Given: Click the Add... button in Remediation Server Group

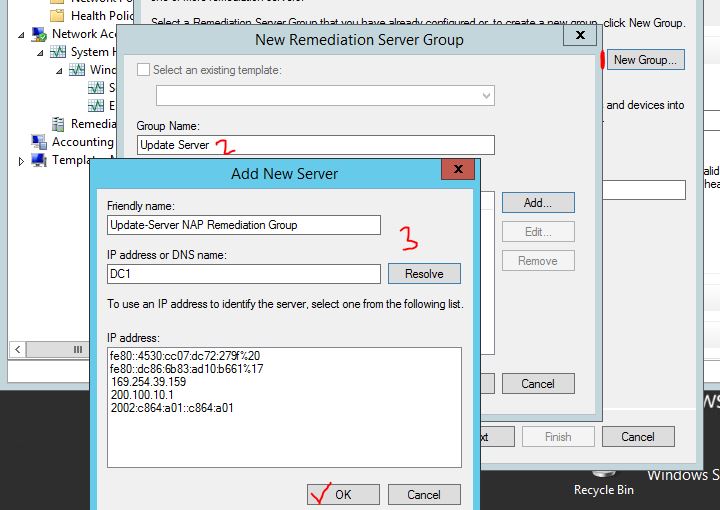Looking at the screenshot, I should click(x=538, y=202).
